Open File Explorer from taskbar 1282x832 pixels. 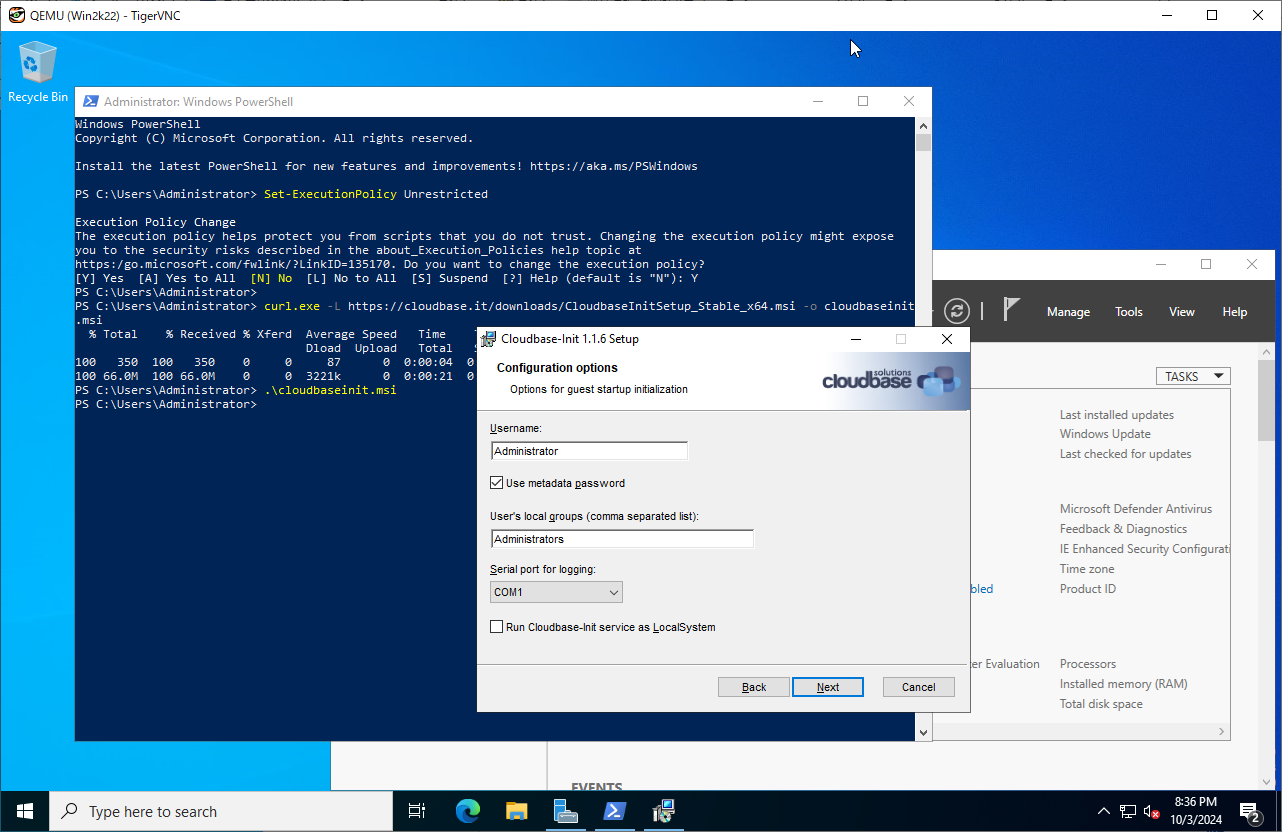[x=516, y=811]
